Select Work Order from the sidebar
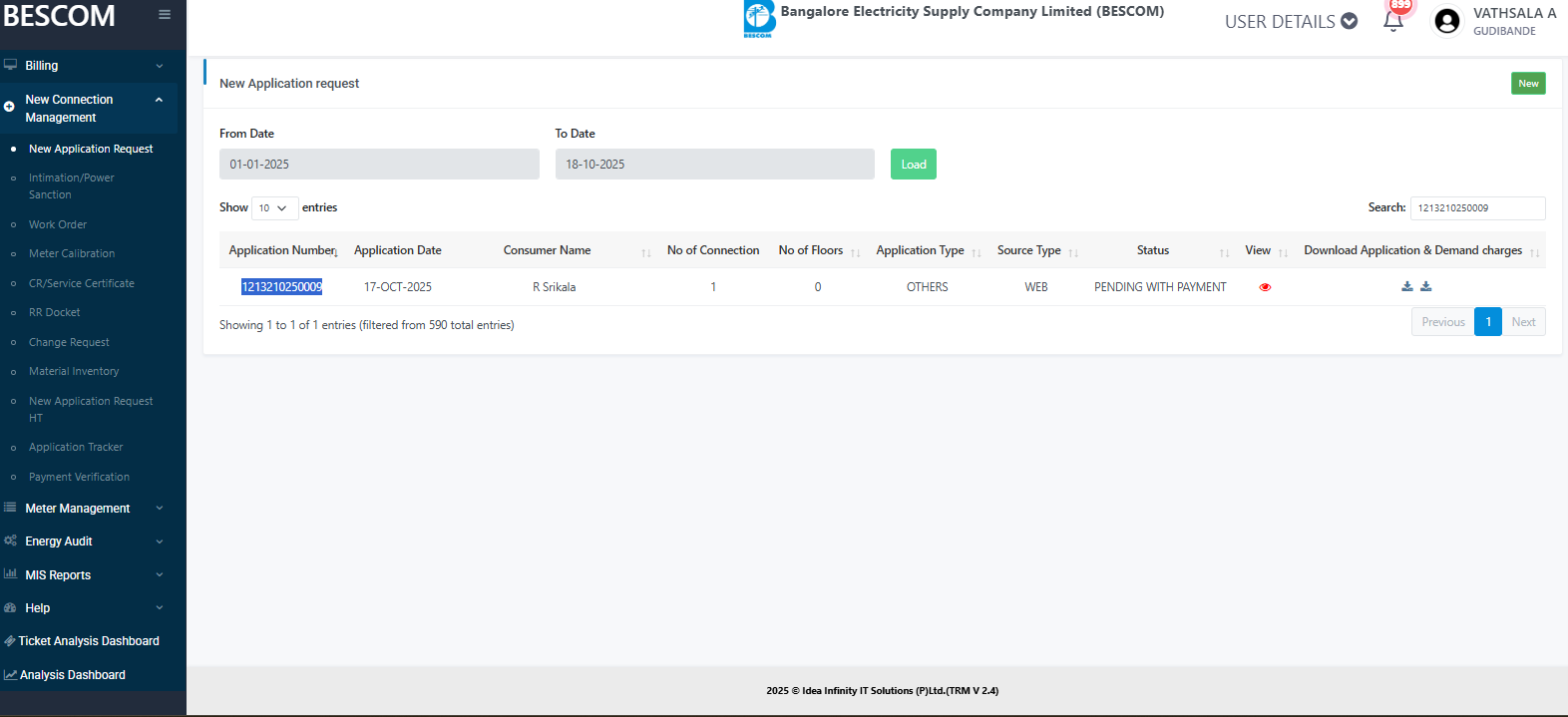The height and width of the screenshot is (717, 1568). click(58, 225)
